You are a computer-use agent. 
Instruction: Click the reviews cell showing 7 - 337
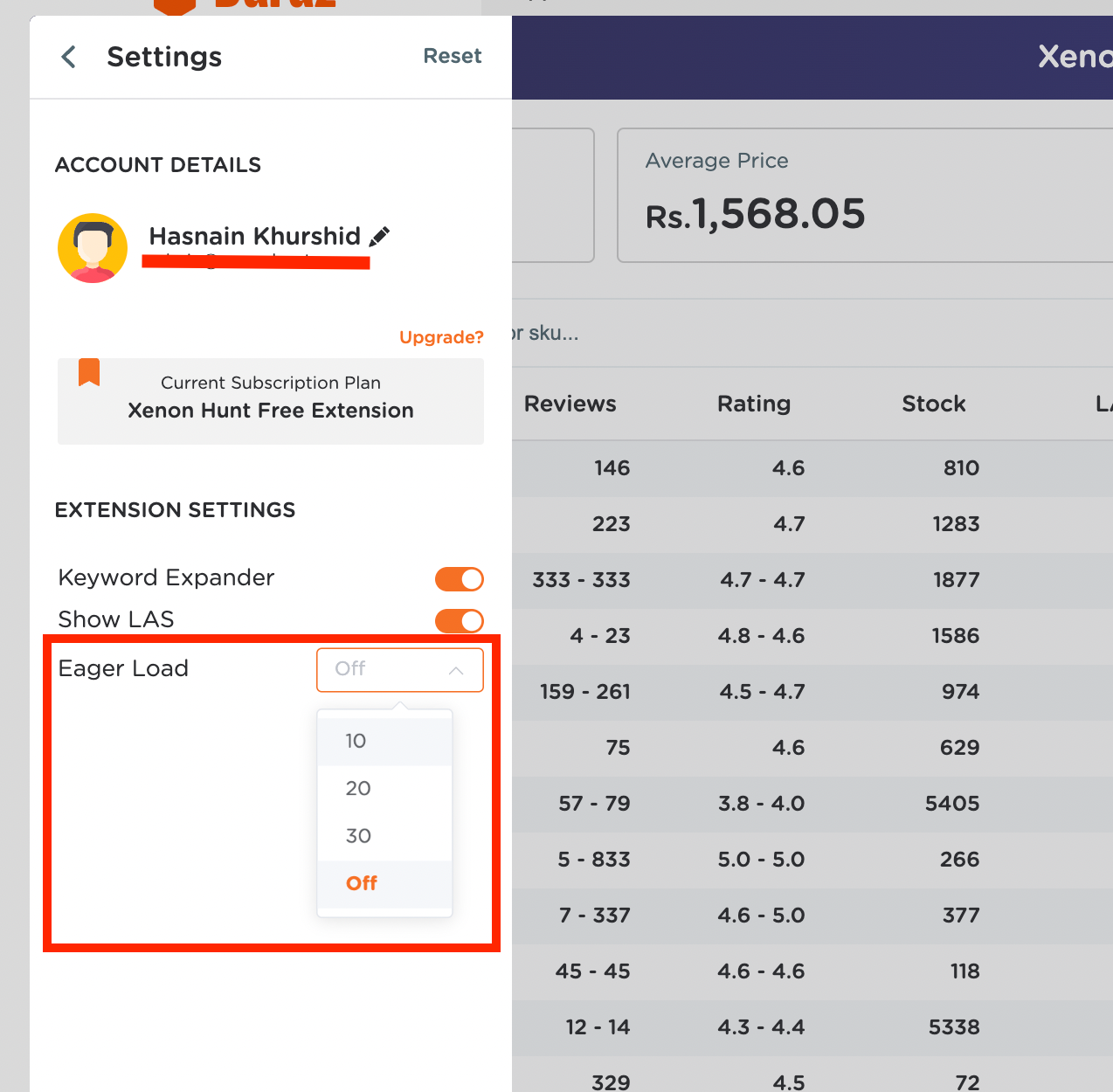[x=595, y=916]
